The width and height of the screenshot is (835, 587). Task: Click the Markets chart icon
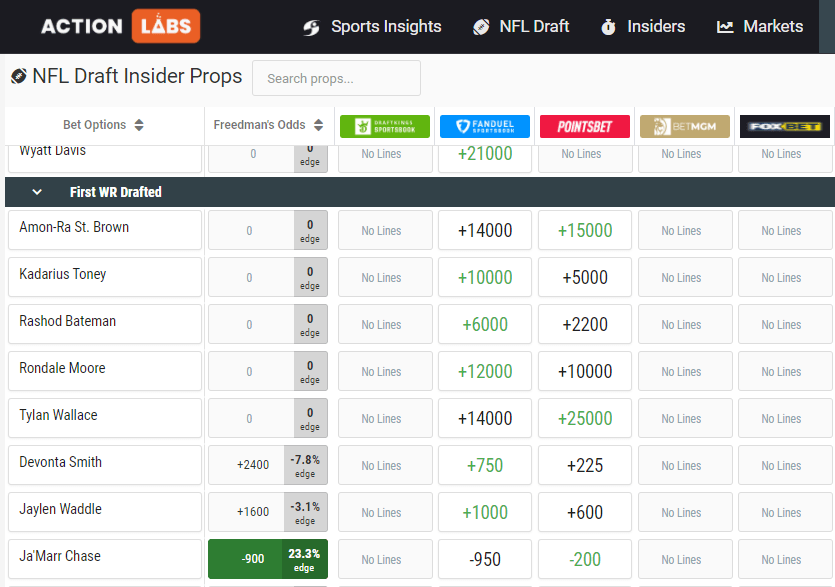tap(725, 27)
